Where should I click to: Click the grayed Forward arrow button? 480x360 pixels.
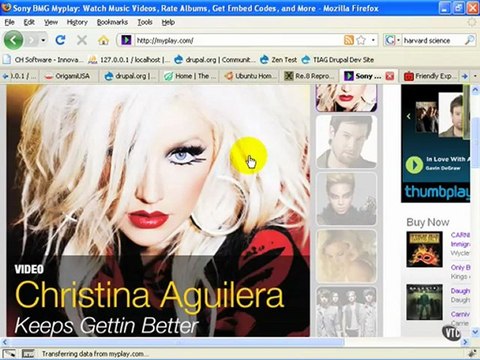click(32, 40)
